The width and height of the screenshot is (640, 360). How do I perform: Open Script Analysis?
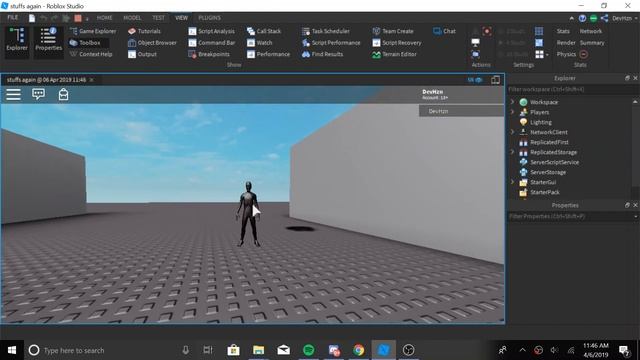point(211,31)
